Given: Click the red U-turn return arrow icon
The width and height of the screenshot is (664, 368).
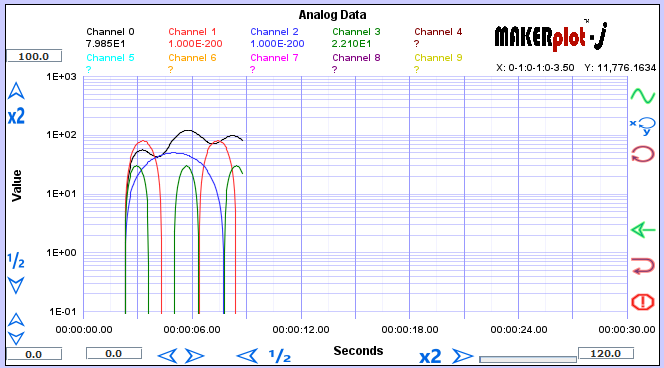Looking at the screenshot, I should (x=643, y=266).
